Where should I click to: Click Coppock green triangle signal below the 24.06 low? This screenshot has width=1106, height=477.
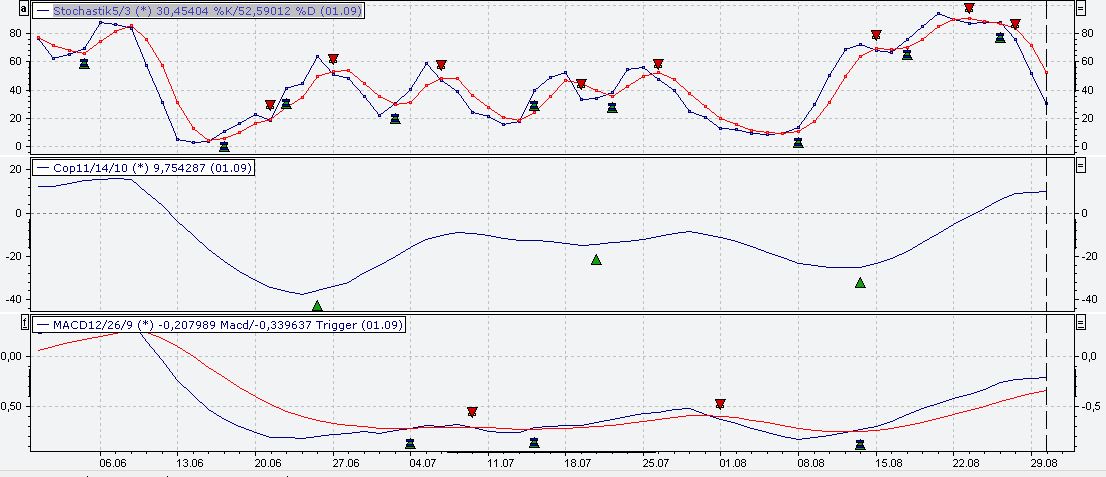pyautogui.click(x=317, y=306)
